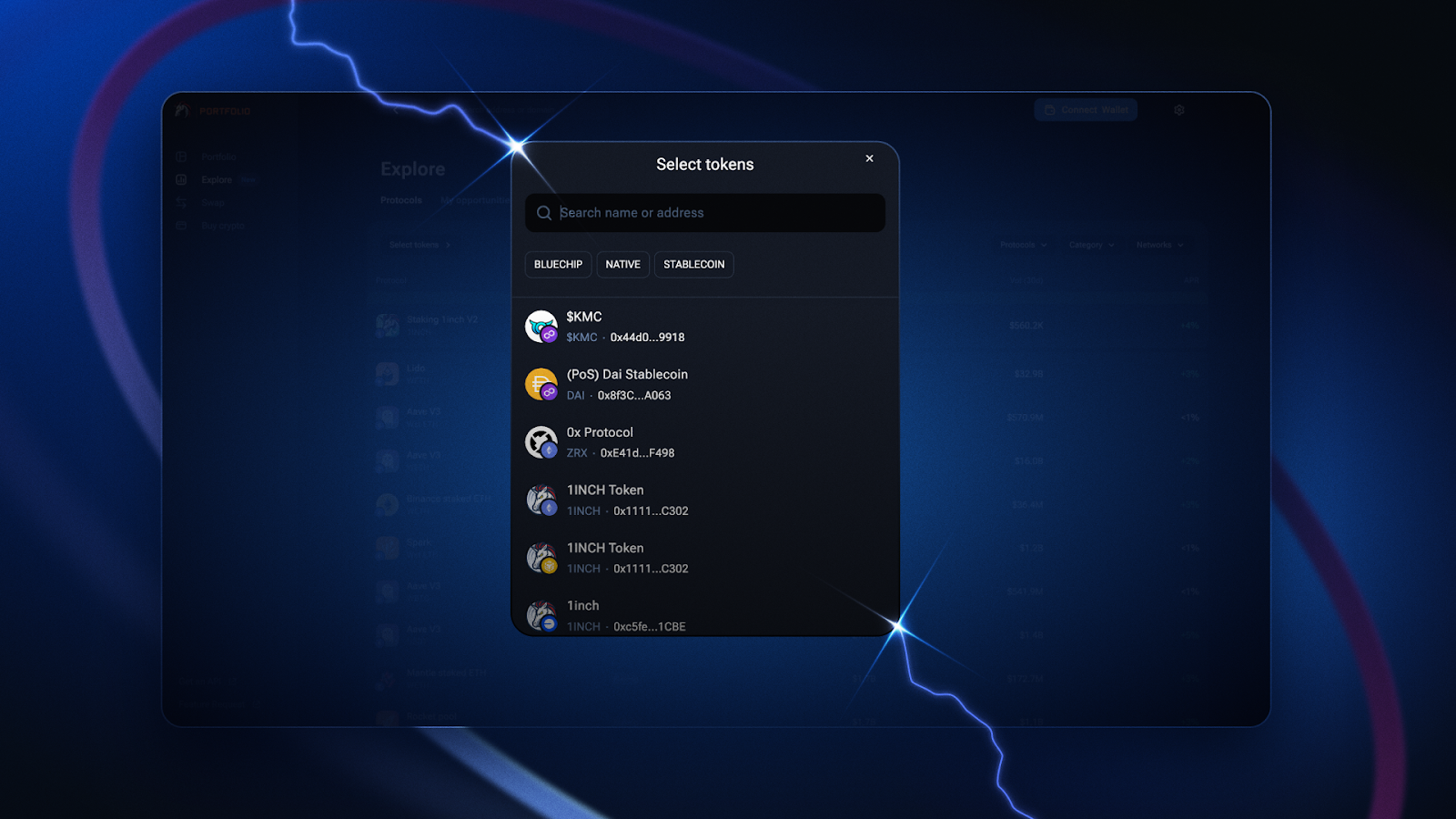Click Connect Wallet in background page
Image resolution: width=1456 pixels, height=819 pixels.
pos(1086,110)
